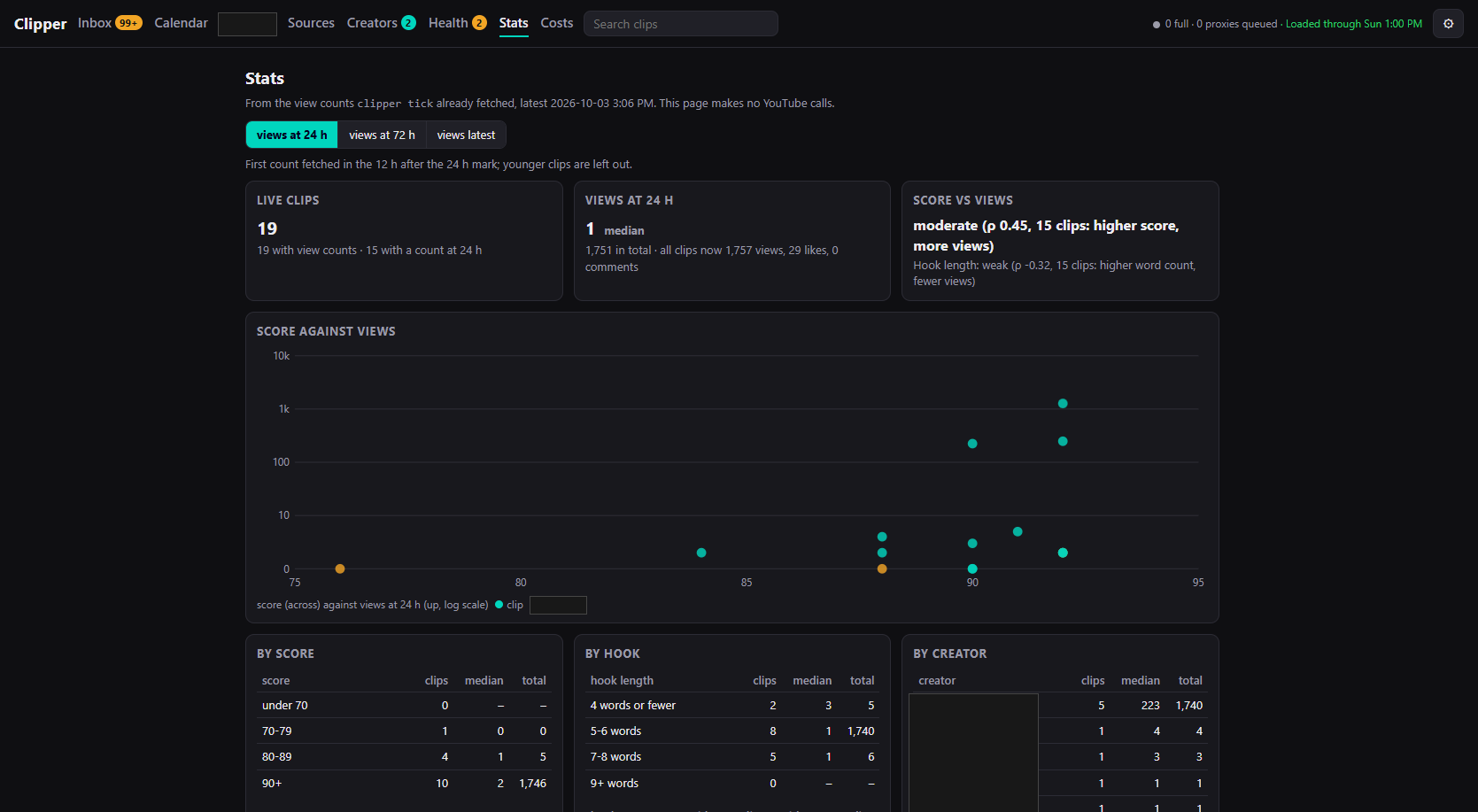Click the 1,740 total in By Creator
Screen dimensions: 1478x812
[1188, 706]
